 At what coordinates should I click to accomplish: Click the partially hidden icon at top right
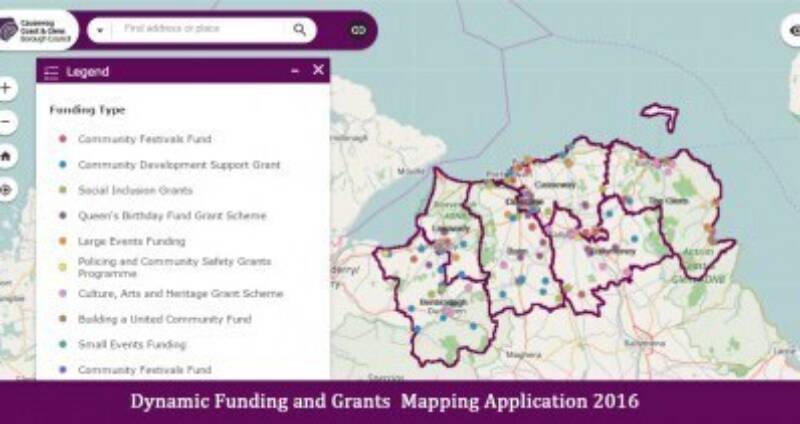[792, 31]
